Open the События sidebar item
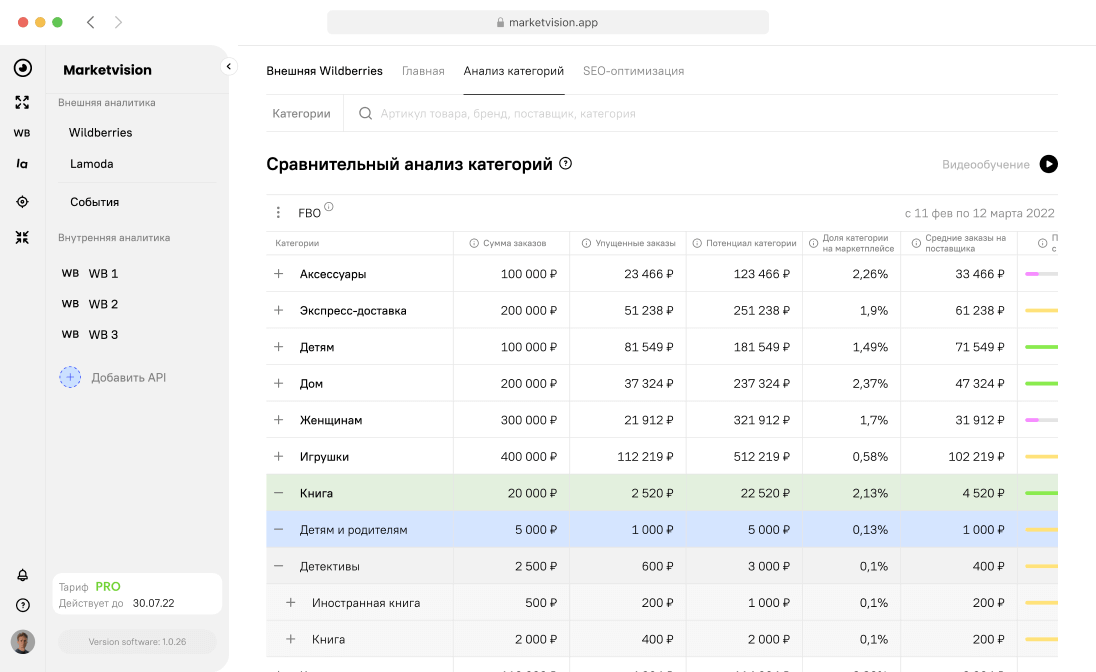 click(x=94, y=202)
